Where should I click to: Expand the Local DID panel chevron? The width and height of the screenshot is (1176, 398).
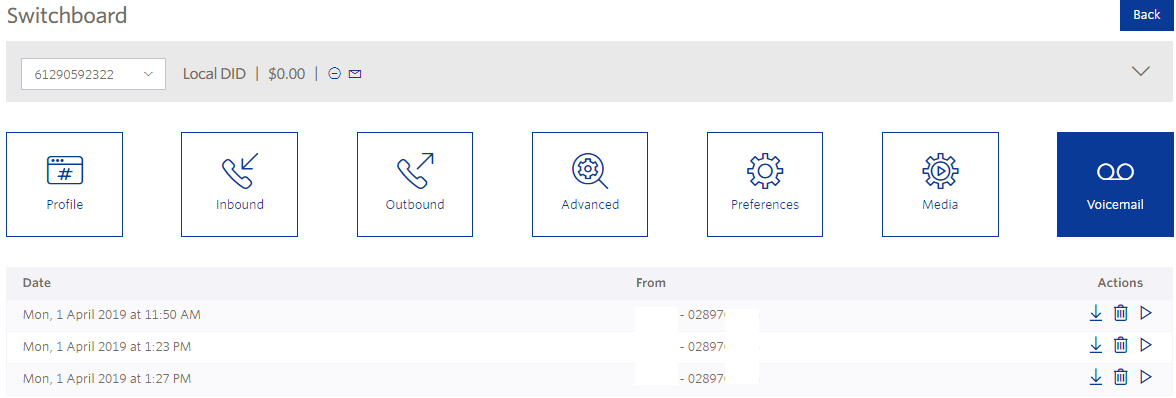[x=1141, y=71]
